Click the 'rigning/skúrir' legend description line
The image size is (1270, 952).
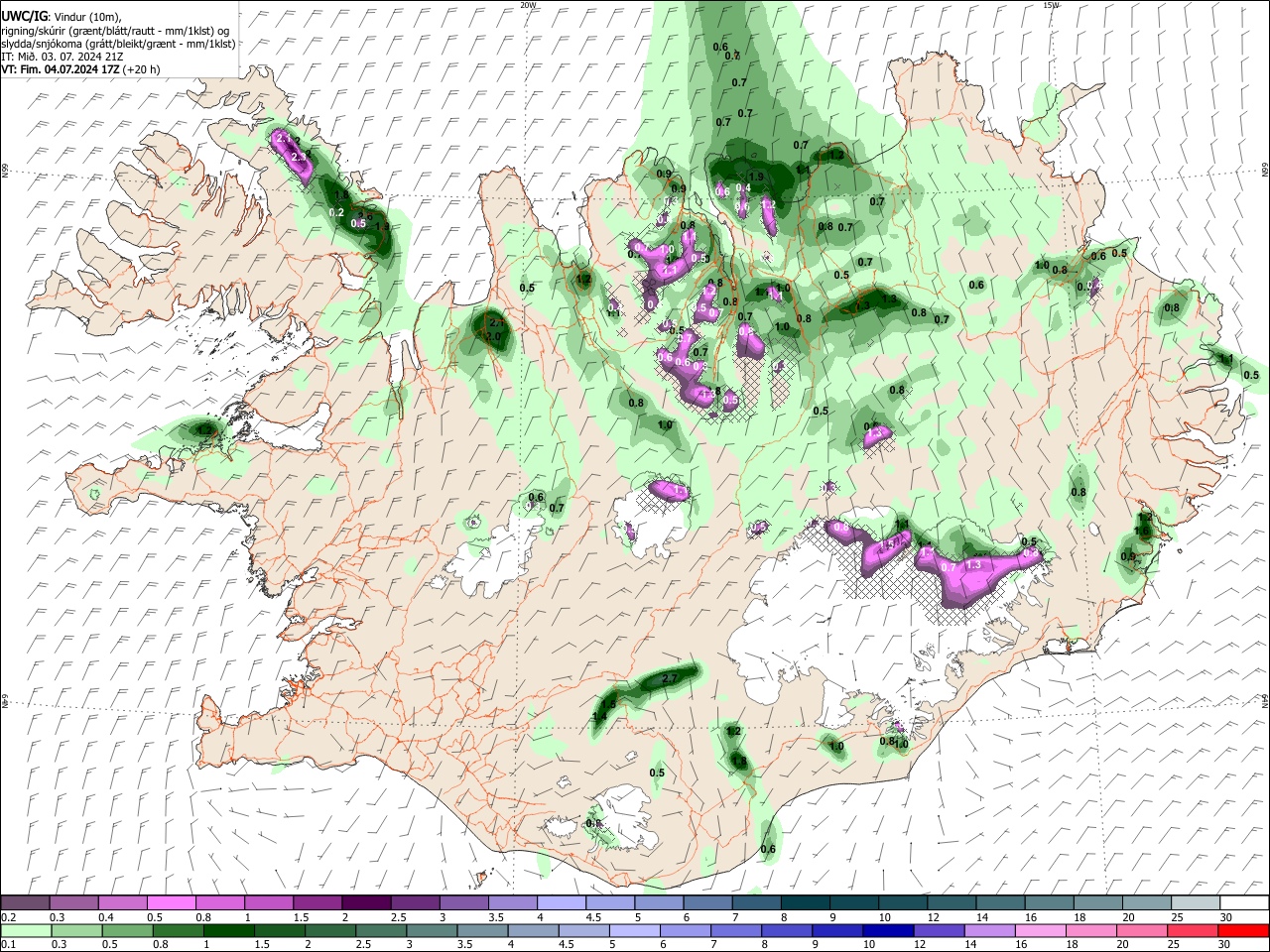115,31
